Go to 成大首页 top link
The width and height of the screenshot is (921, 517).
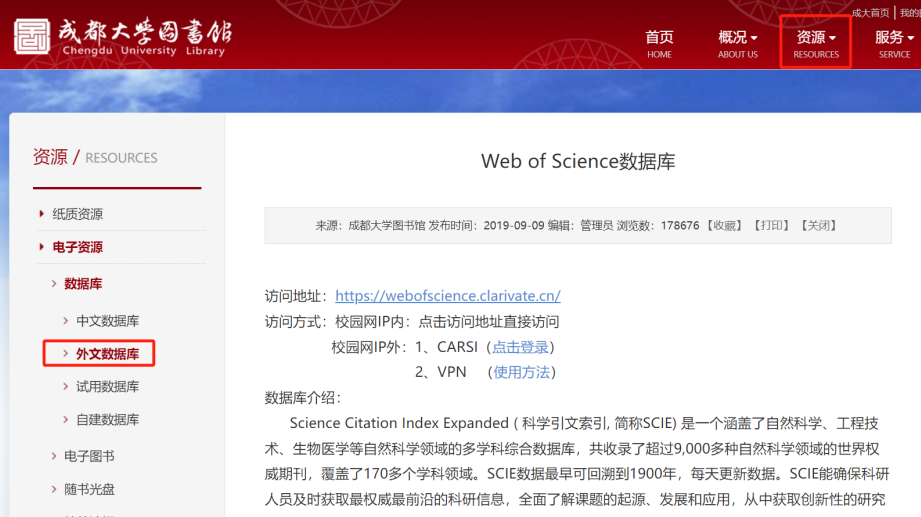[x=870, y=13]
